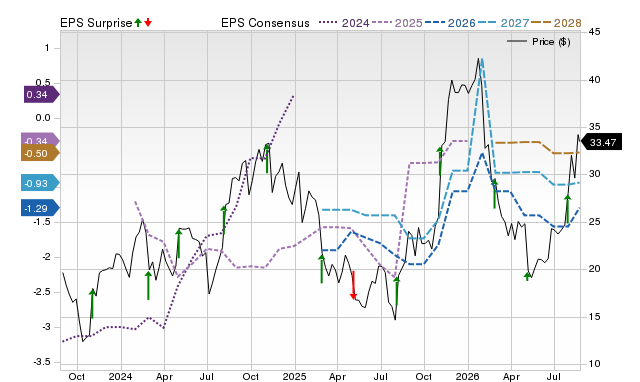Viewport: 640px width, 382px height.
Task: Toggle the 2024 consensus series in legend
Action: [x=344, y=23]
